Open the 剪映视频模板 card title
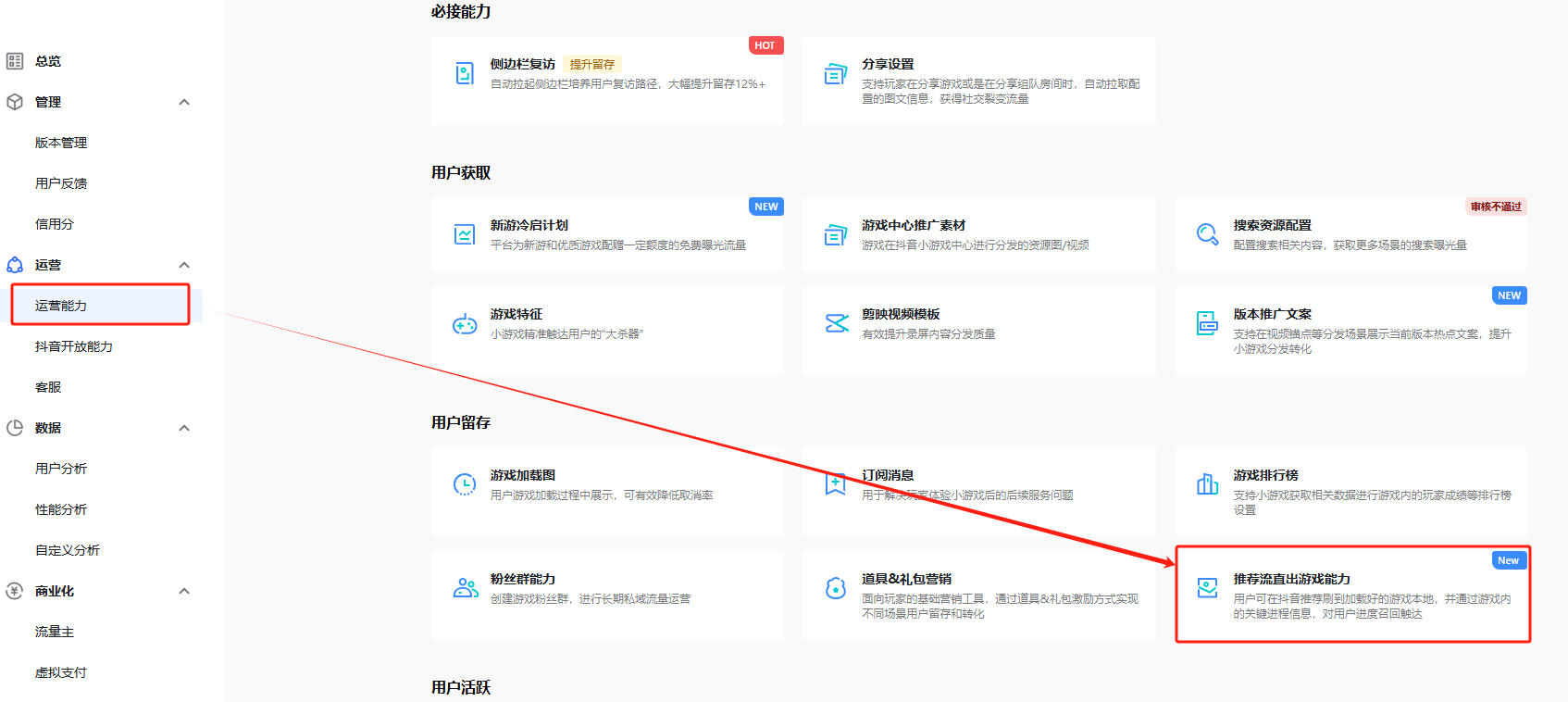Viewport: 1568px width, 702px height. pos(901,314)
